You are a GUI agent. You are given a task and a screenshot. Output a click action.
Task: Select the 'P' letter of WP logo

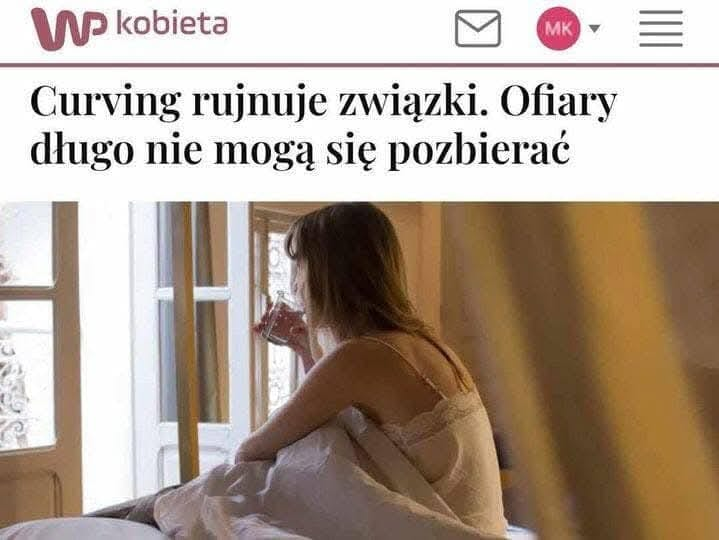coord(95,27)
